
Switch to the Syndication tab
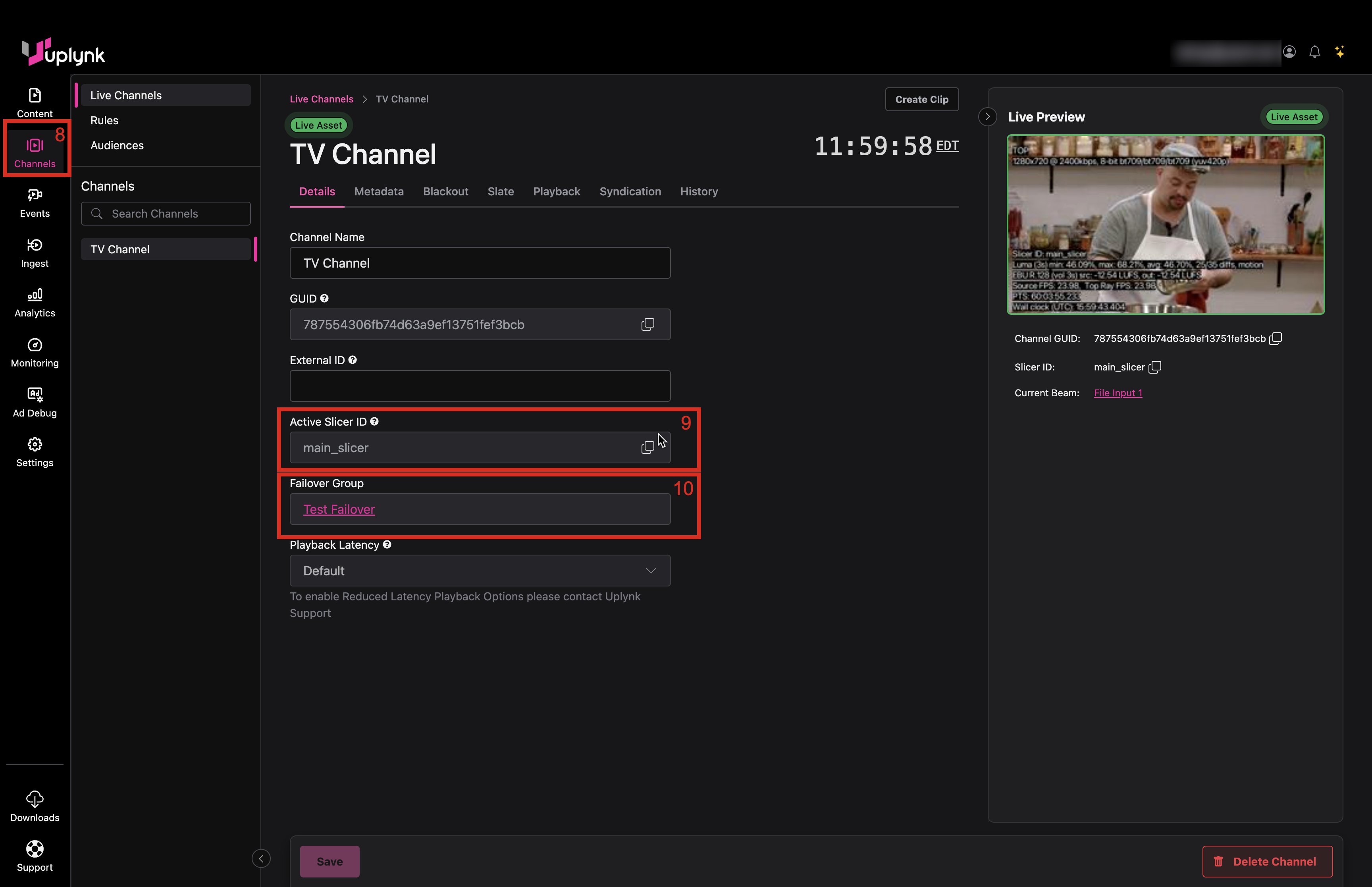(630, 191)
